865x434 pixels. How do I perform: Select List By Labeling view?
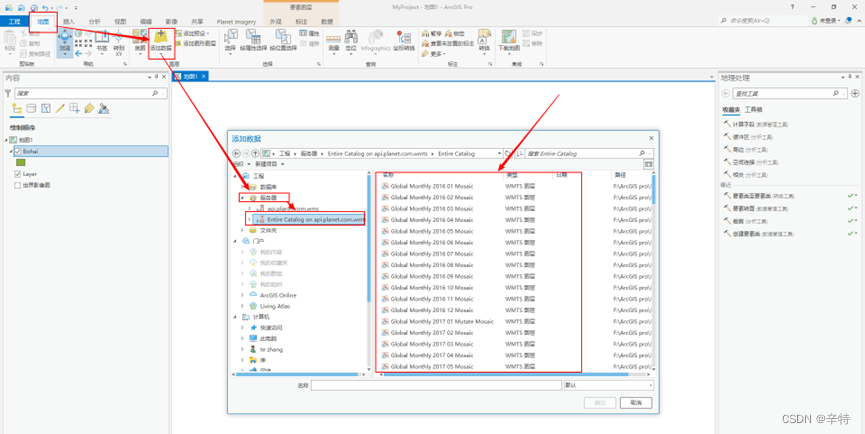[x=89, y=108]
